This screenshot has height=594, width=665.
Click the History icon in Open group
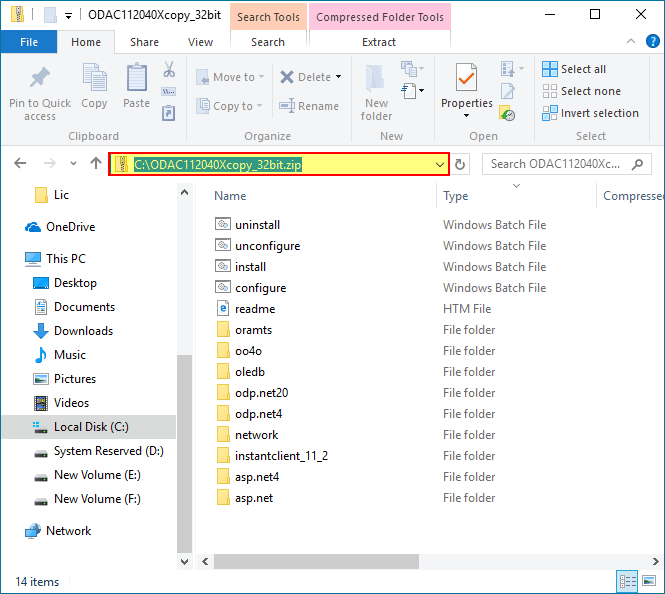507,113
